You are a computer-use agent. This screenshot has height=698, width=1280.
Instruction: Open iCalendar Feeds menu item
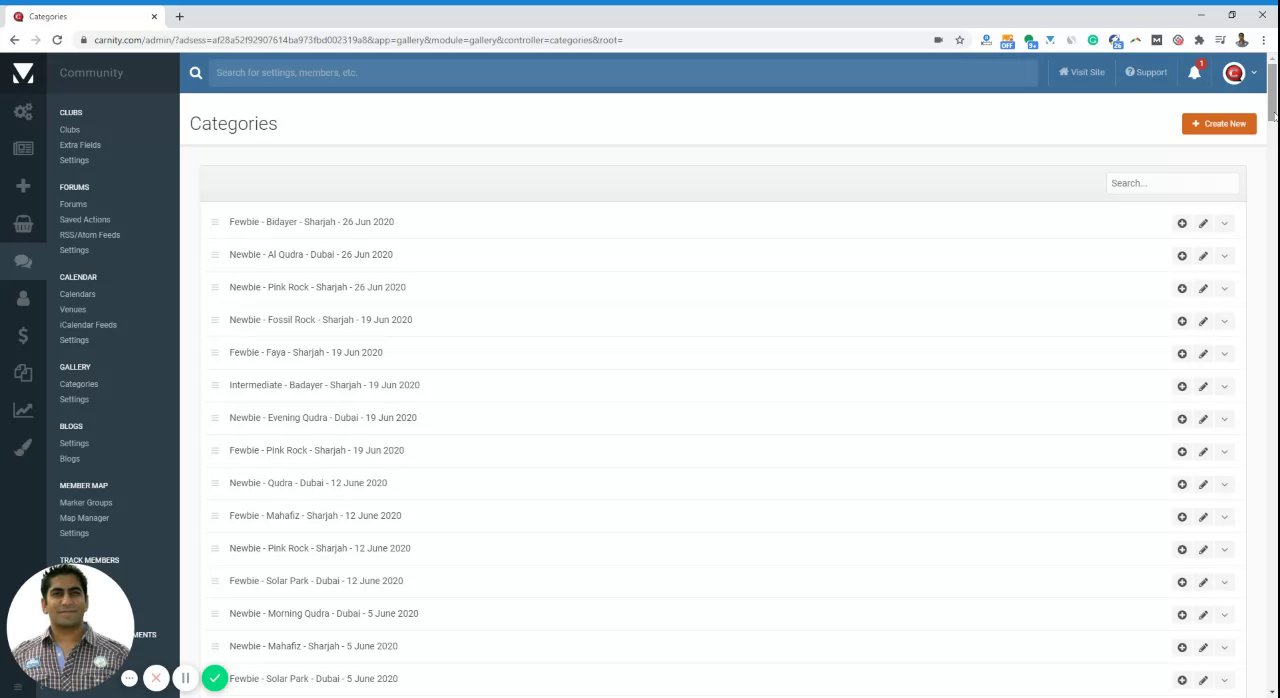coord(88,325)
